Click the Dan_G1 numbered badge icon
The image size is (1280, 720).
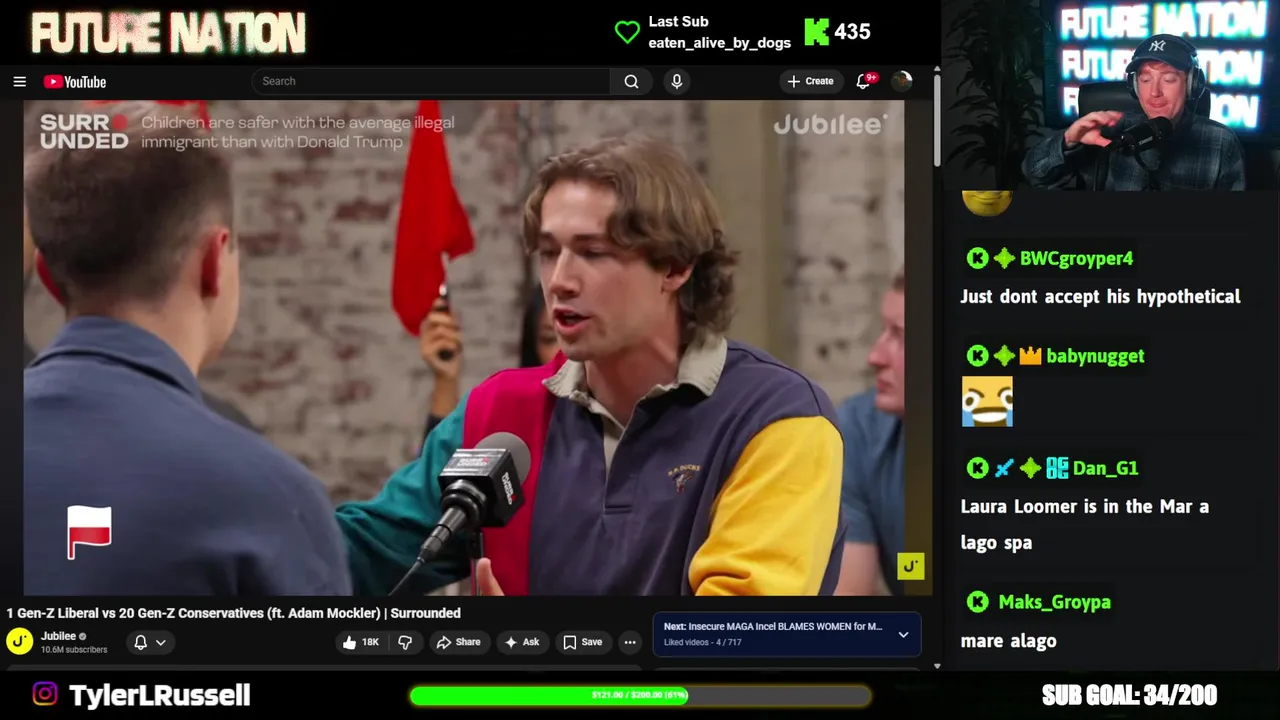tap(1057, 468)
